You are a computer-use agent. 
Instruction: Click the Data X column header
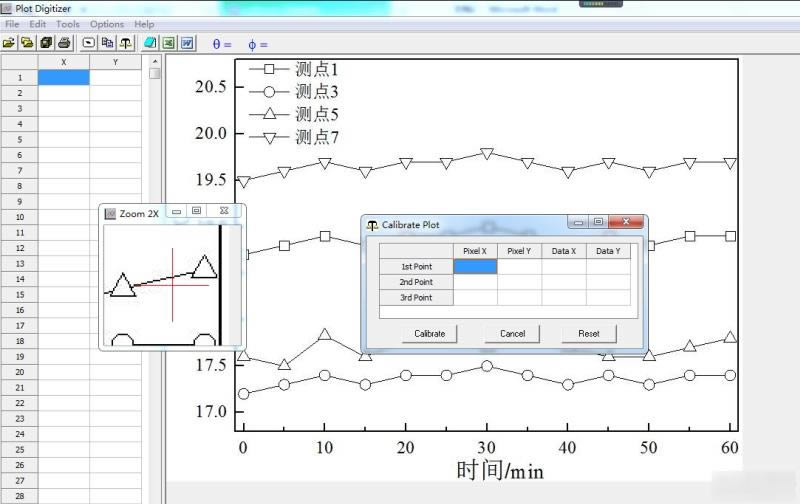[564, 251]
